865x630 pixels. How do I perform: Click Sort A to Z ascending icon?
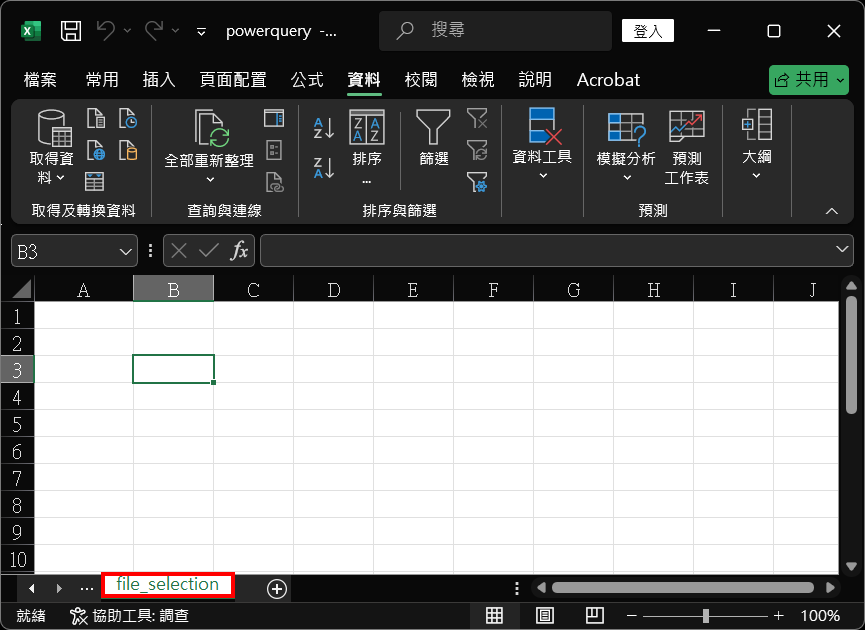coord(324,127)
